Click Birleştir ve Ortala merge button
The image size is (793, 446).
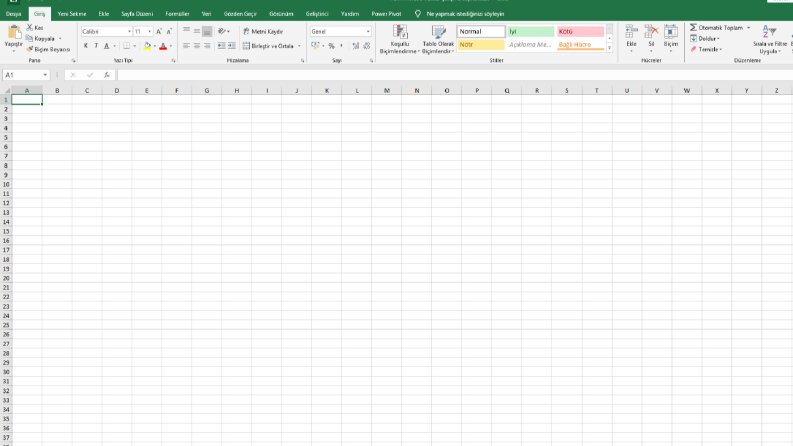[268, 46]
